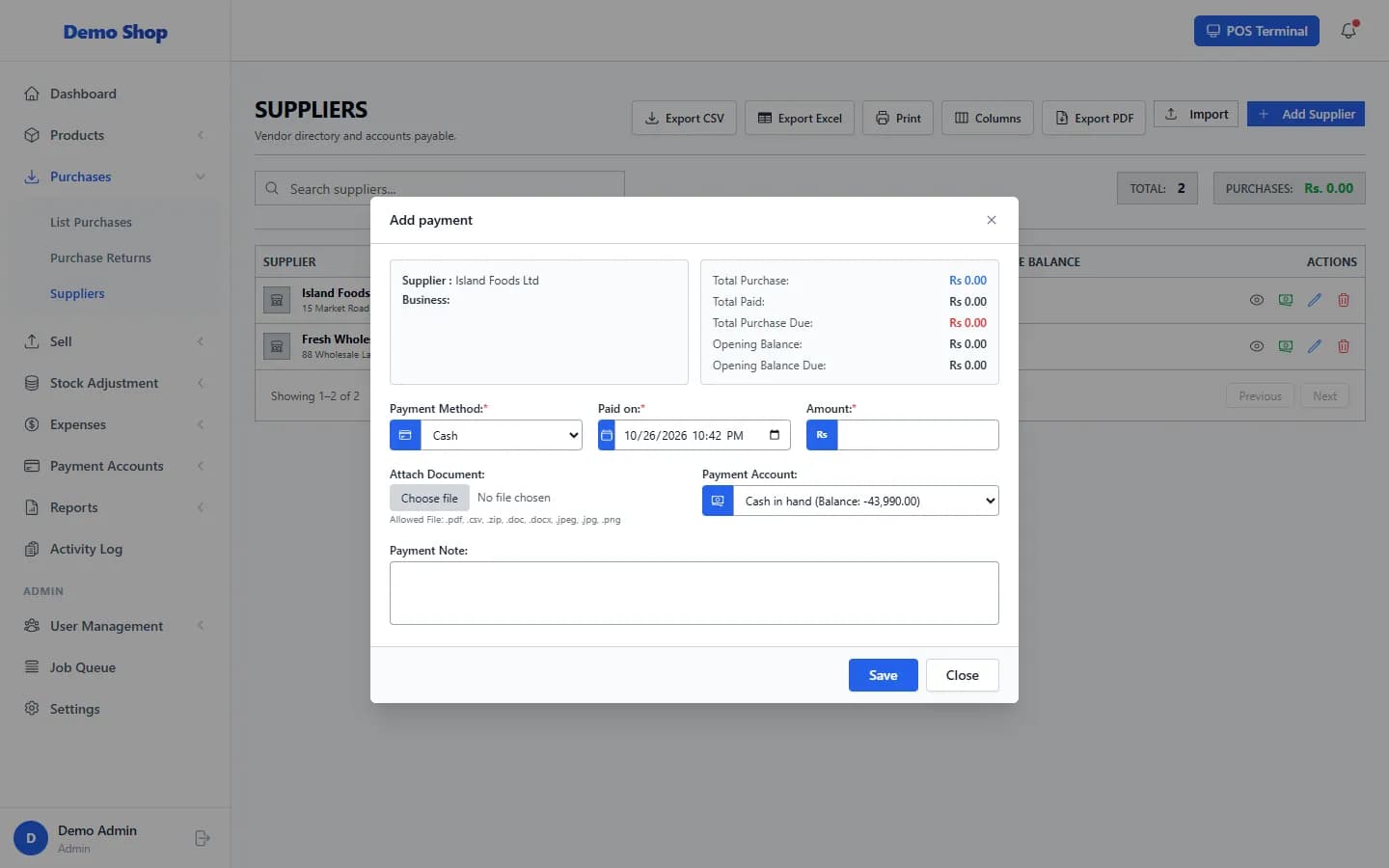Open calendar picker in Paid on field
The image size is (1389, 868).
pos(775,435)
